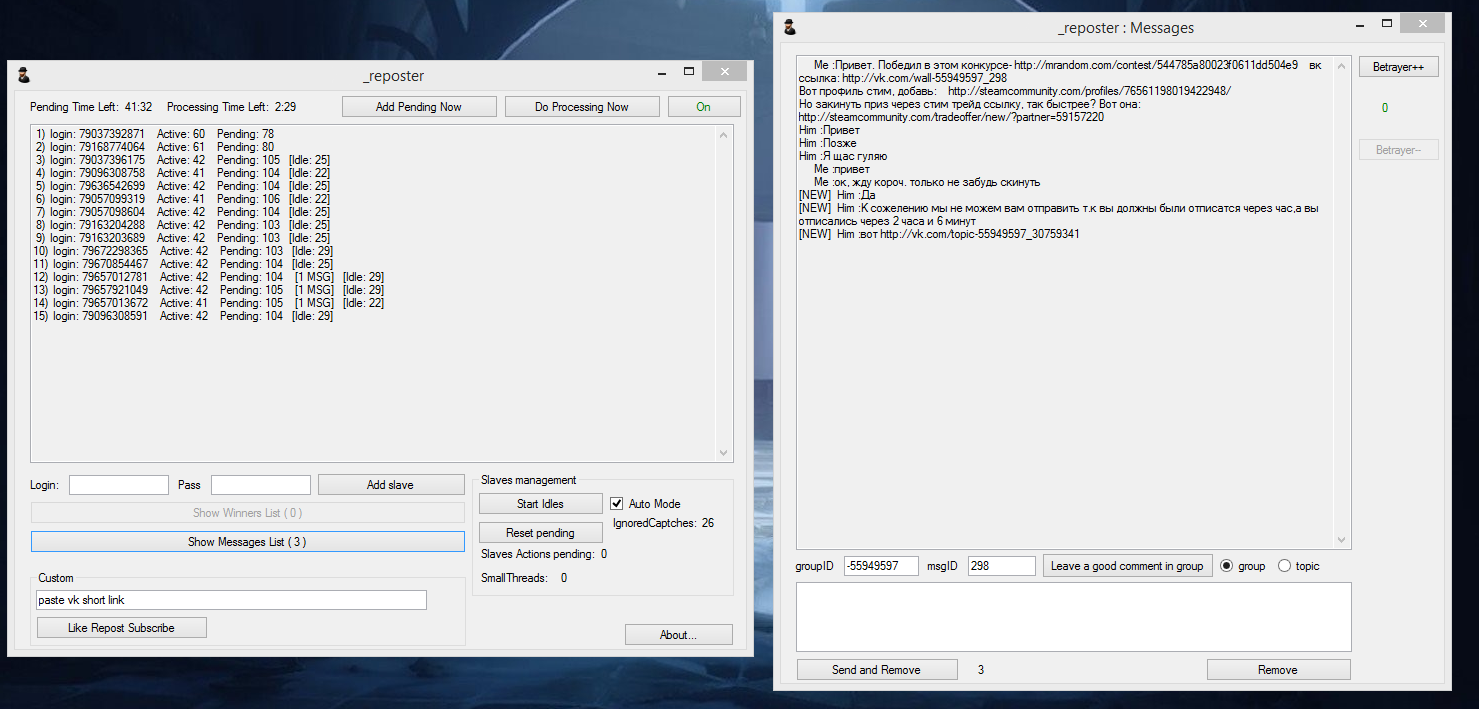This screenshot has width=1479, height=709.
Task: Toggle the Auto Mode checkbox
Action: pos(617,504)
